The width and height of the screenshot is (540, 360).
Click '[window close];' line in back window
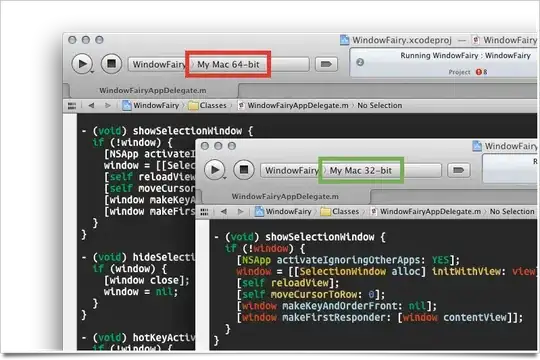coord(147,280)
